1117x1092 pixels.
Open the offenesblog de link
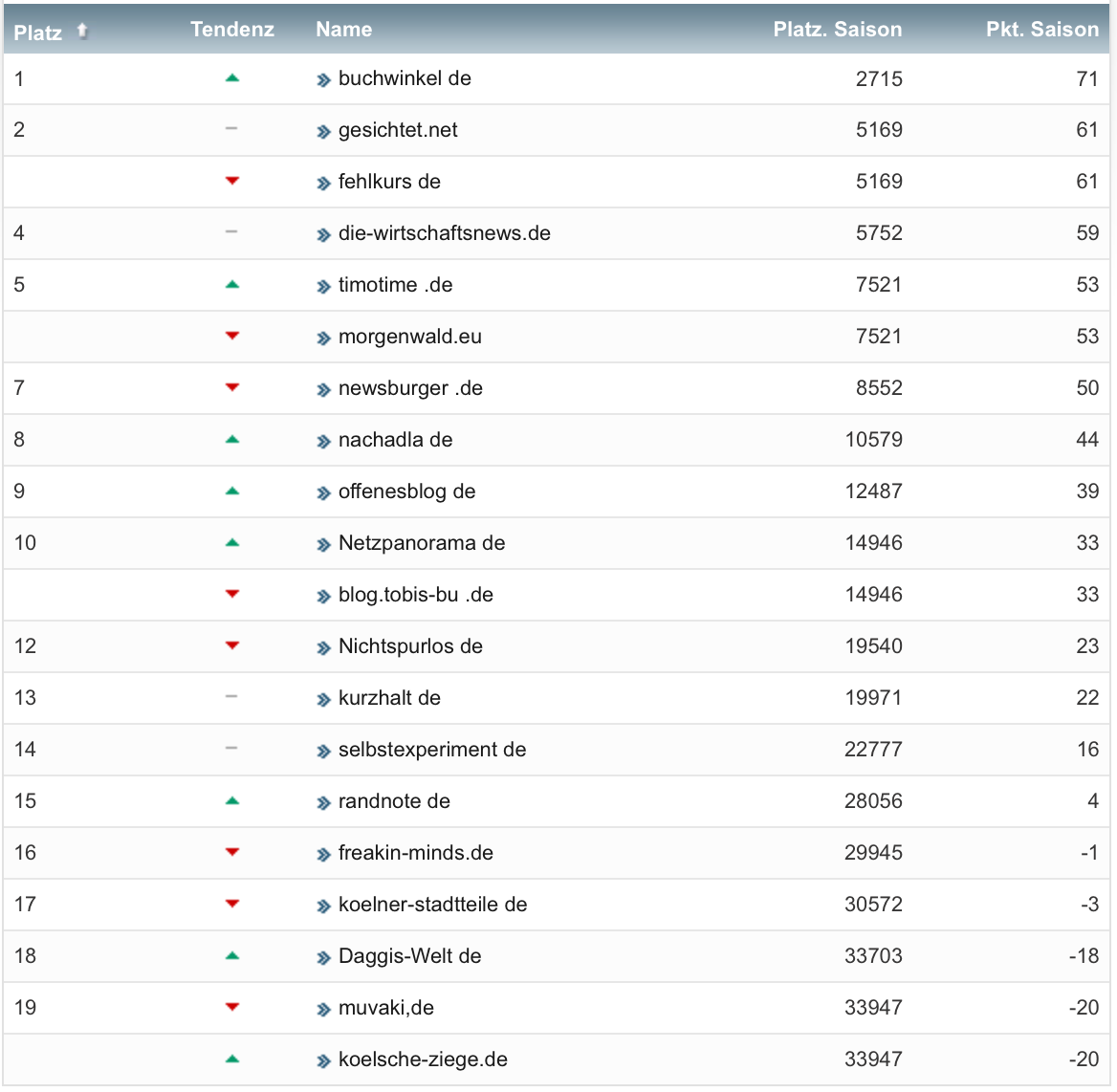coord(406,491)
